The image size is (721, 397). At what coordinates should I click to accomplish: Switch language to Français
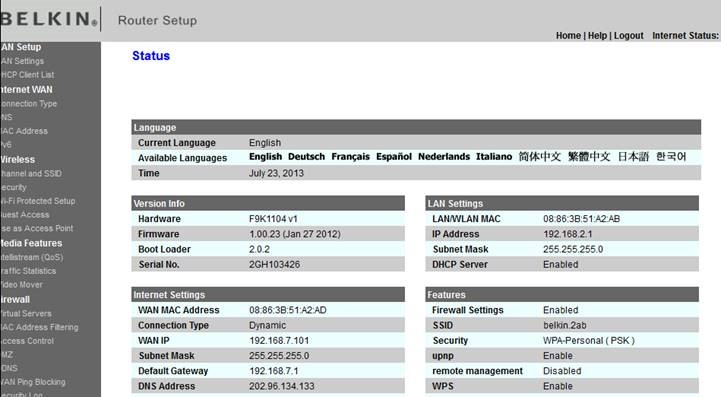point(350,157)
